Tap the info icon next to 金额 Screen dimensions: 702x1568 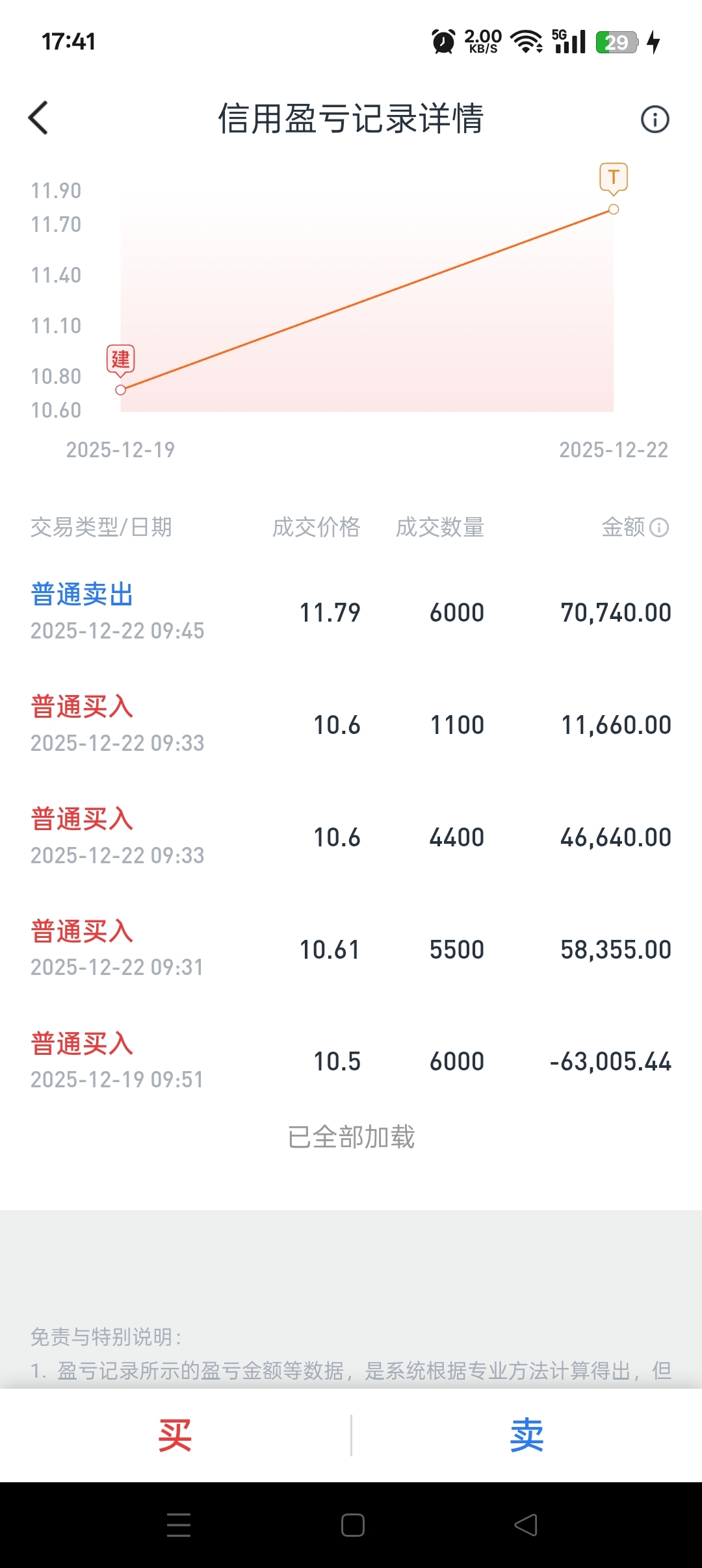[x=659, y=527]
